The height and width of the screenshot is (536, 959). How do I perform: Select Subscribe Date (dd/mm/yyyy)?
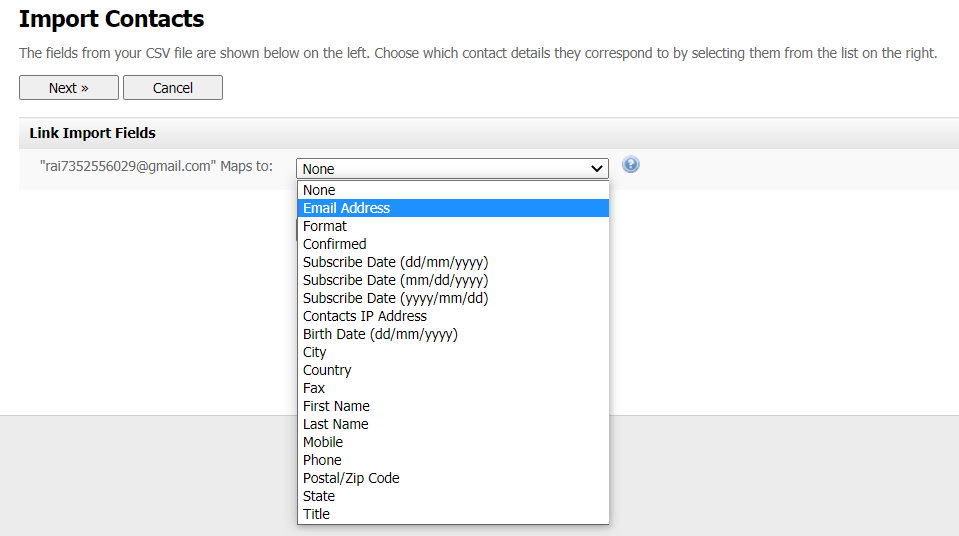click(x=453, y=262)
